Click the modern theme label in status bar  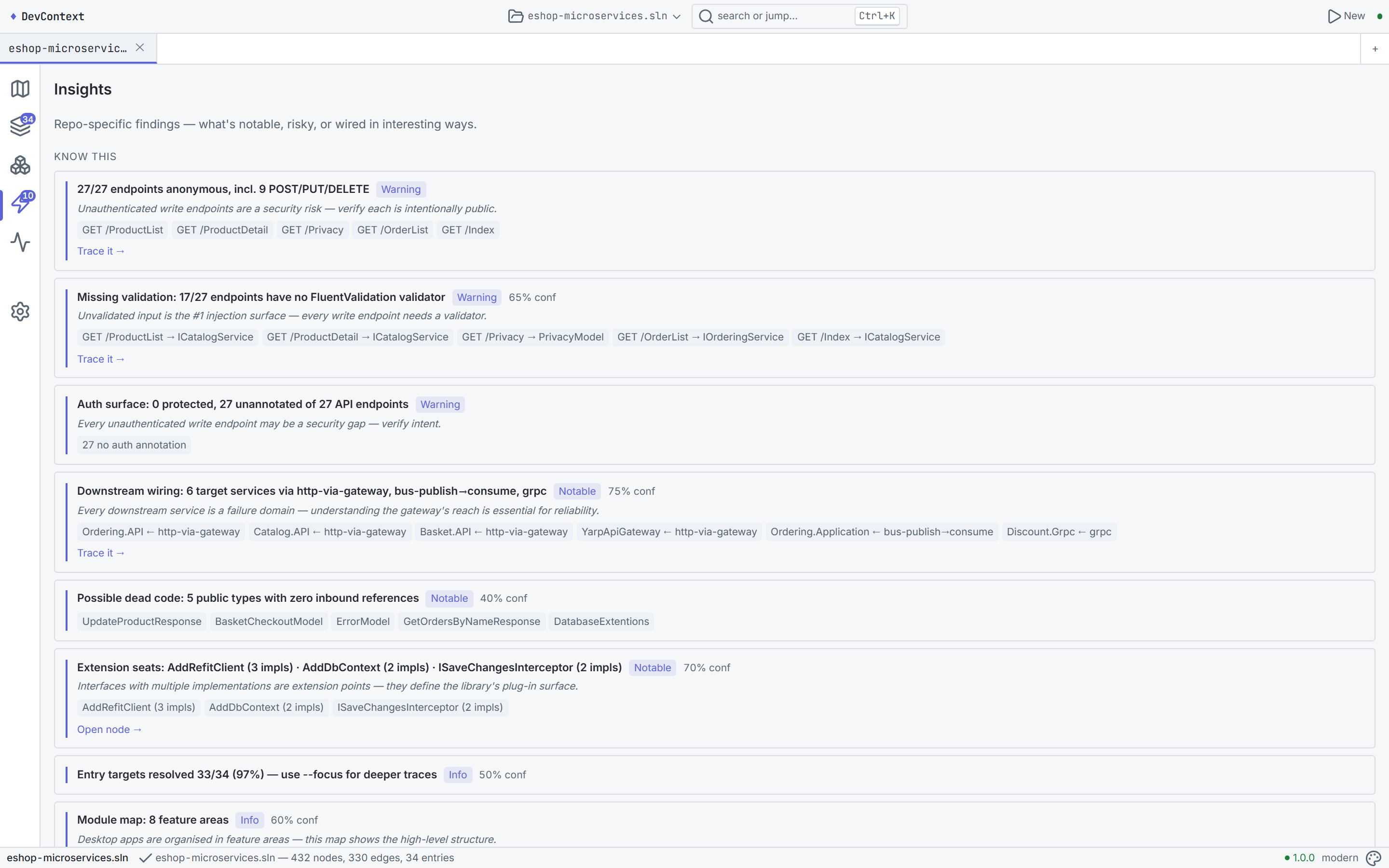point(1340,858)
